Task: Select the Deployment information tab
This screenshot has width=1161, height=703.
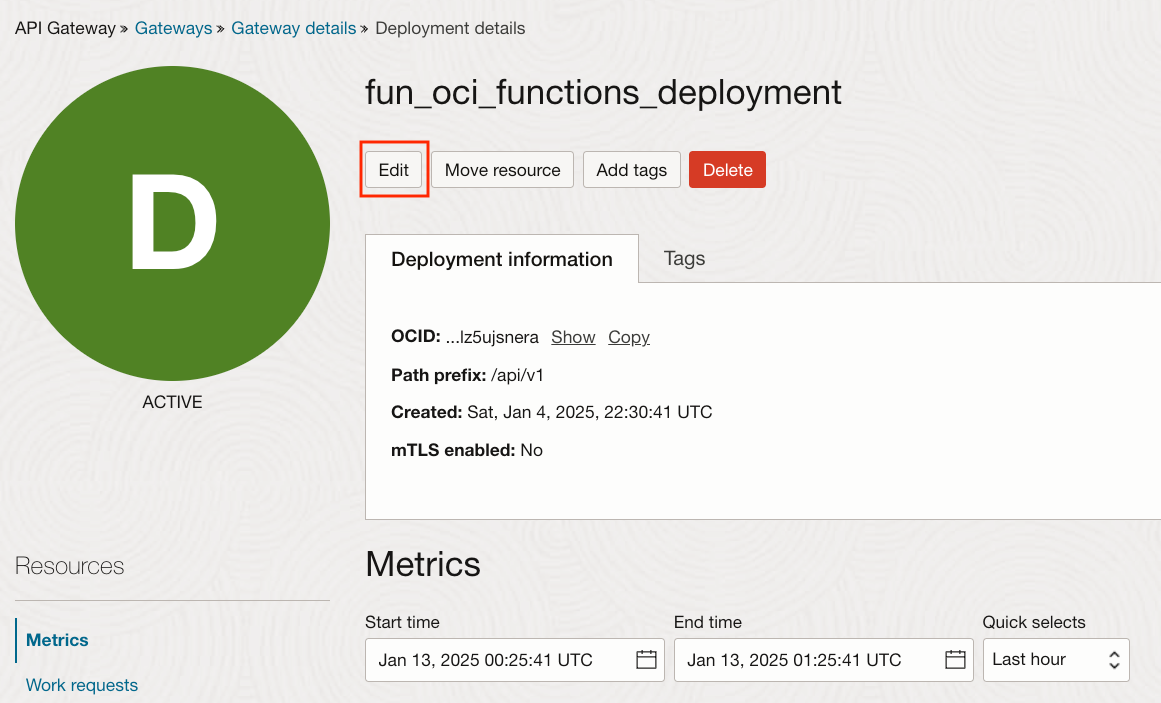Action: click(x=501, y=259)
